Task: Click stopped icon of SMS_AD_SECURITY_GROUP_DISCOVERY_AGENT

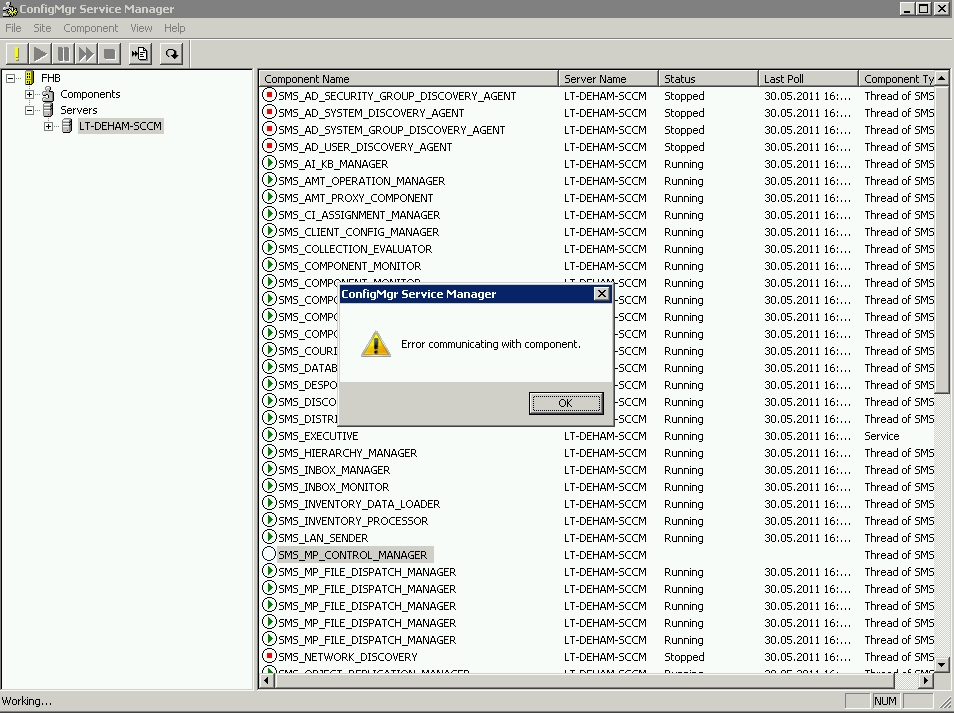Action: [269, 96]
